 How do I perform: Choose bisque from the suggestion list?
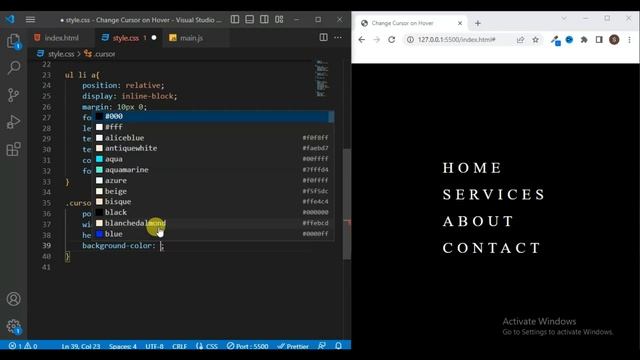(212, 202)
